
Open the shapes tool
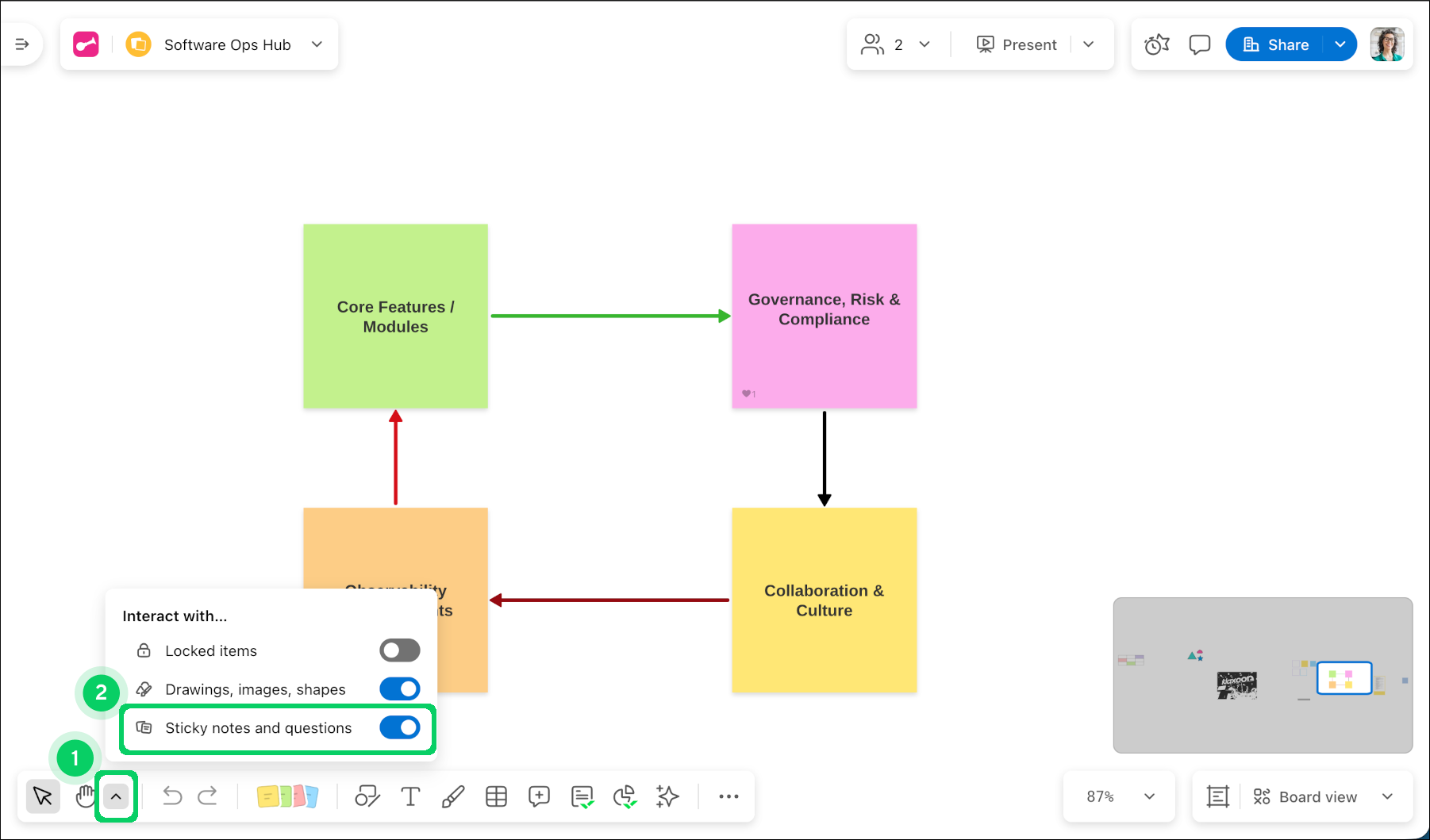pyautogui.click(x=367, y=796)
